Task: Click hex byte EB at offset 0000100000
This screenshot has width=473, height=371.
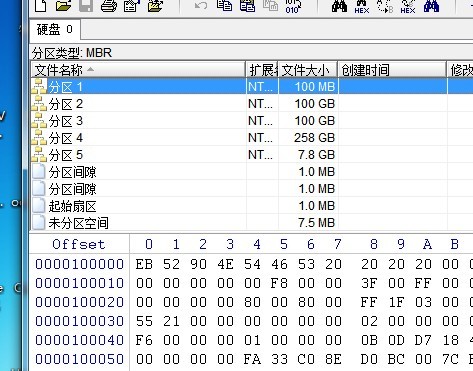Action: tap(144, 264)
